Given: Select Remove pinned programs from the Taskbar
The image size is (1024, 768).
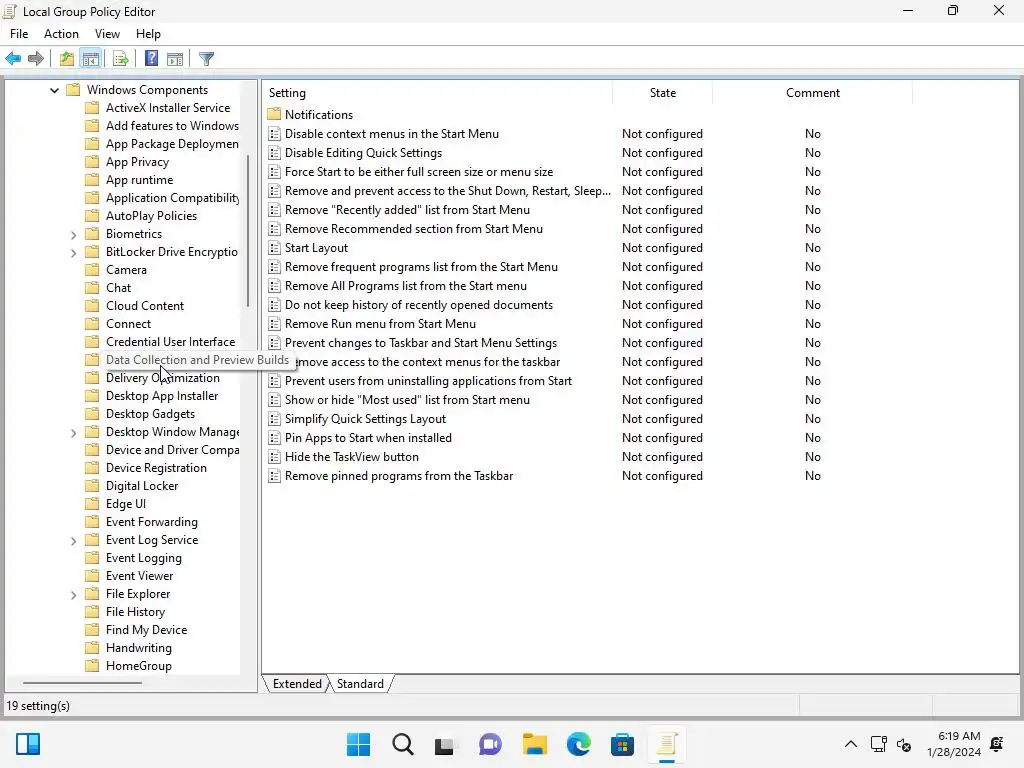Looking at the screenshot, I should [399, 476].
